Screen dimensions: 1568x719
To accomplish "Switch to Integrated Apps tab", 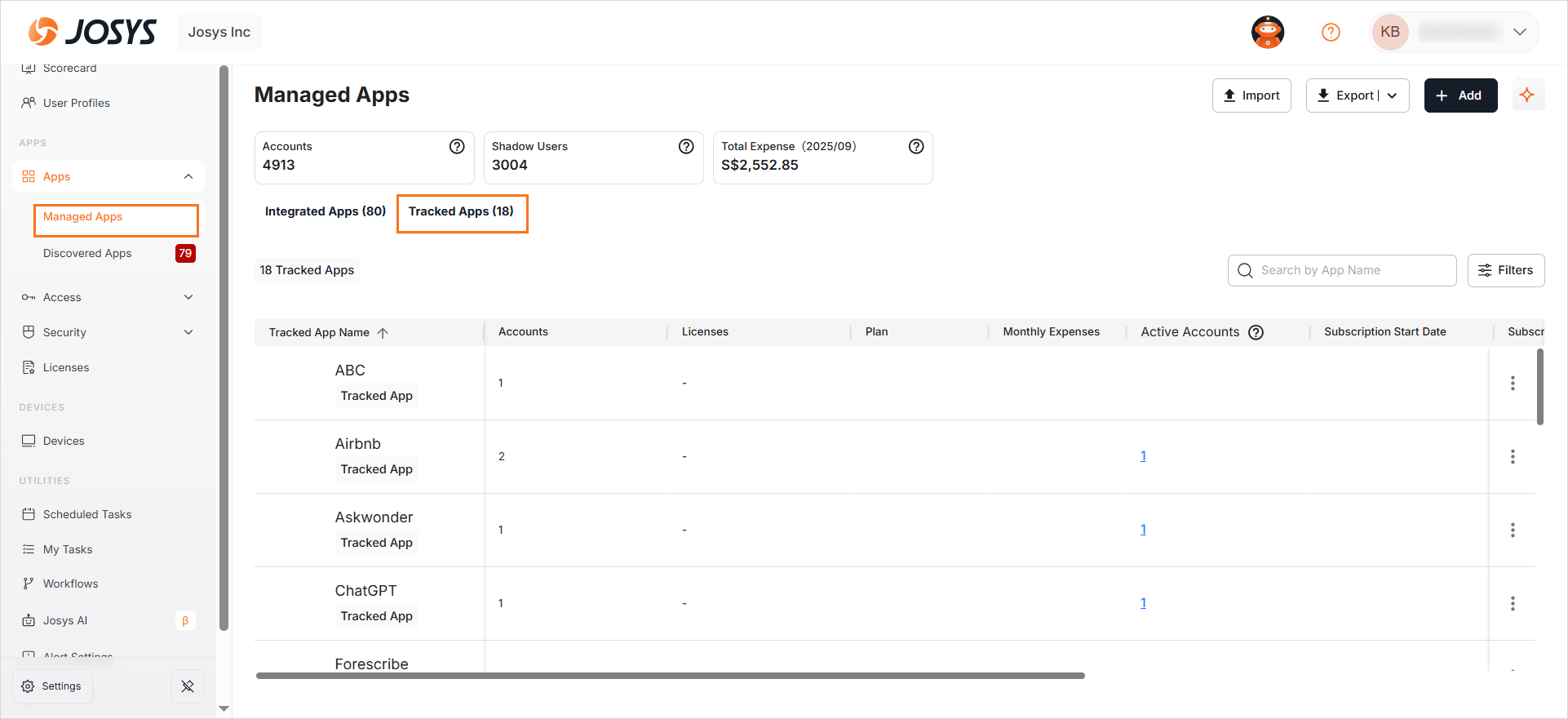I will coord(325,211).
